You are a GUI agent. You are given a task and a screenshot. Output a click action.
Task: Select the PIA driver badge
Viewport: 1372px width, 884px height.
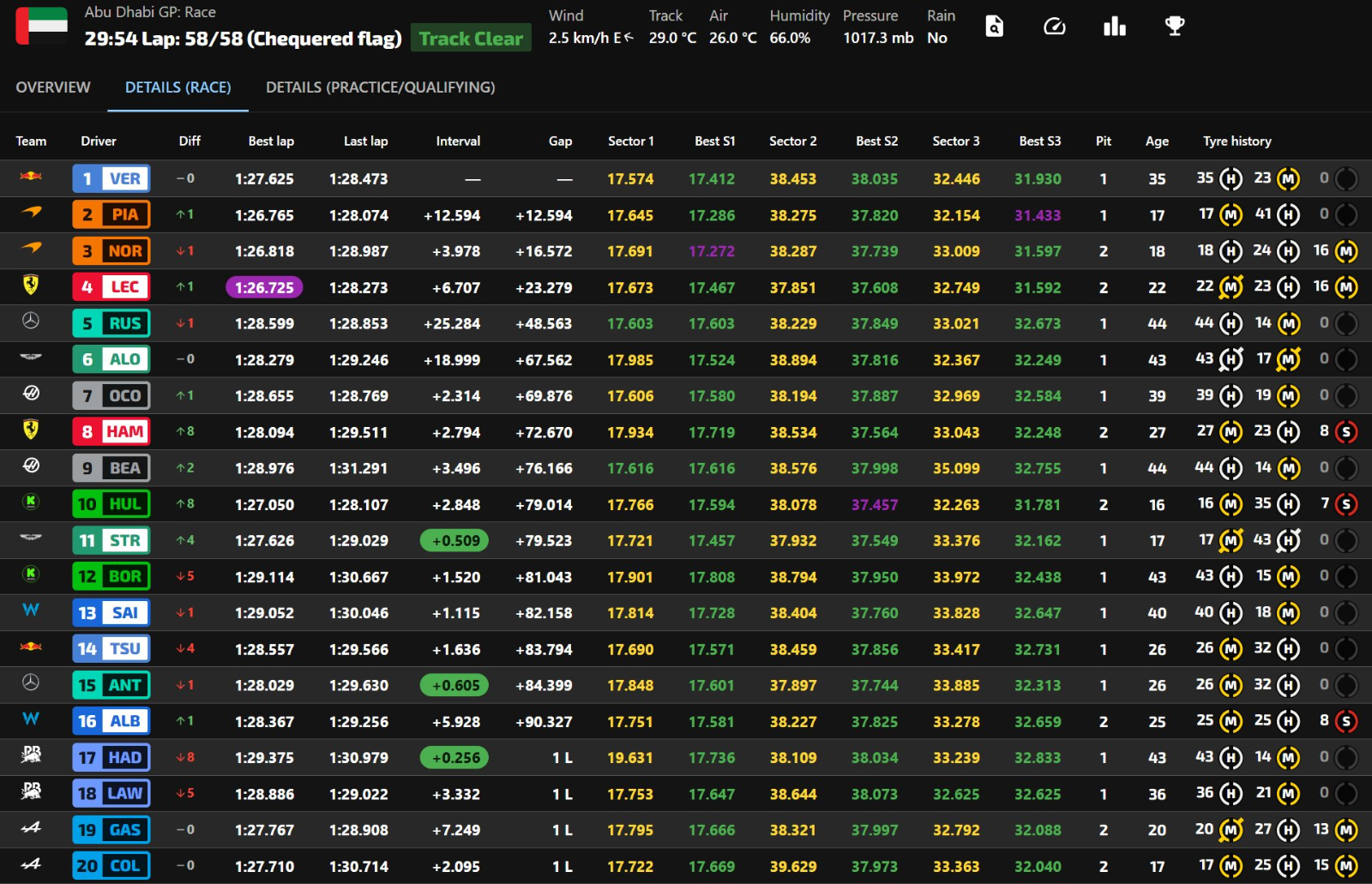(x=111, y=215)
